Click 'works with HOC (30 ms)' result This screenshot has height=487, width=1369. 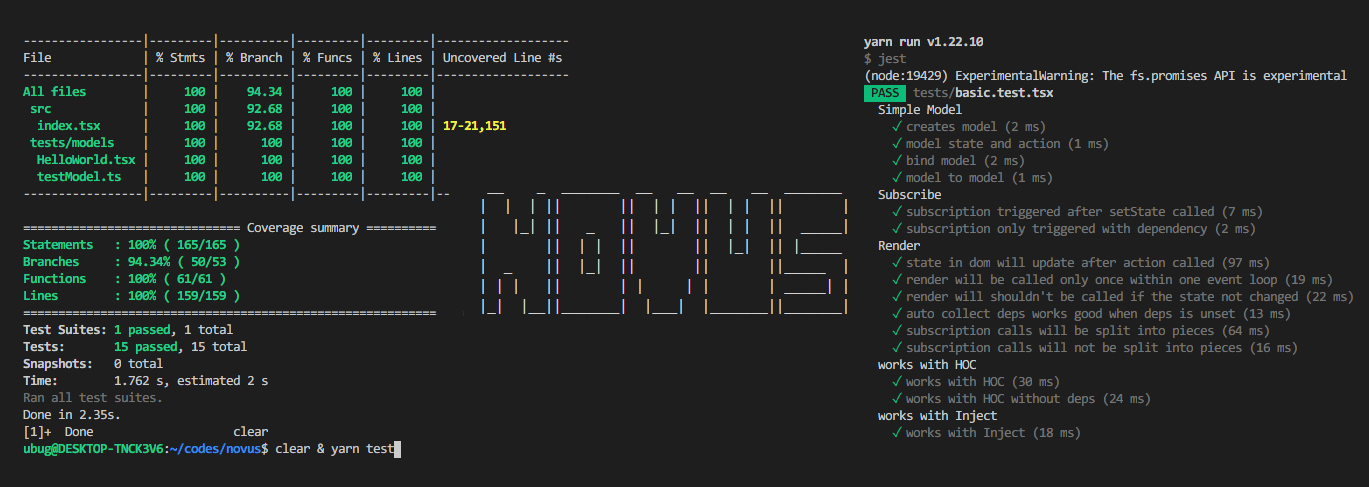[975, 382]
